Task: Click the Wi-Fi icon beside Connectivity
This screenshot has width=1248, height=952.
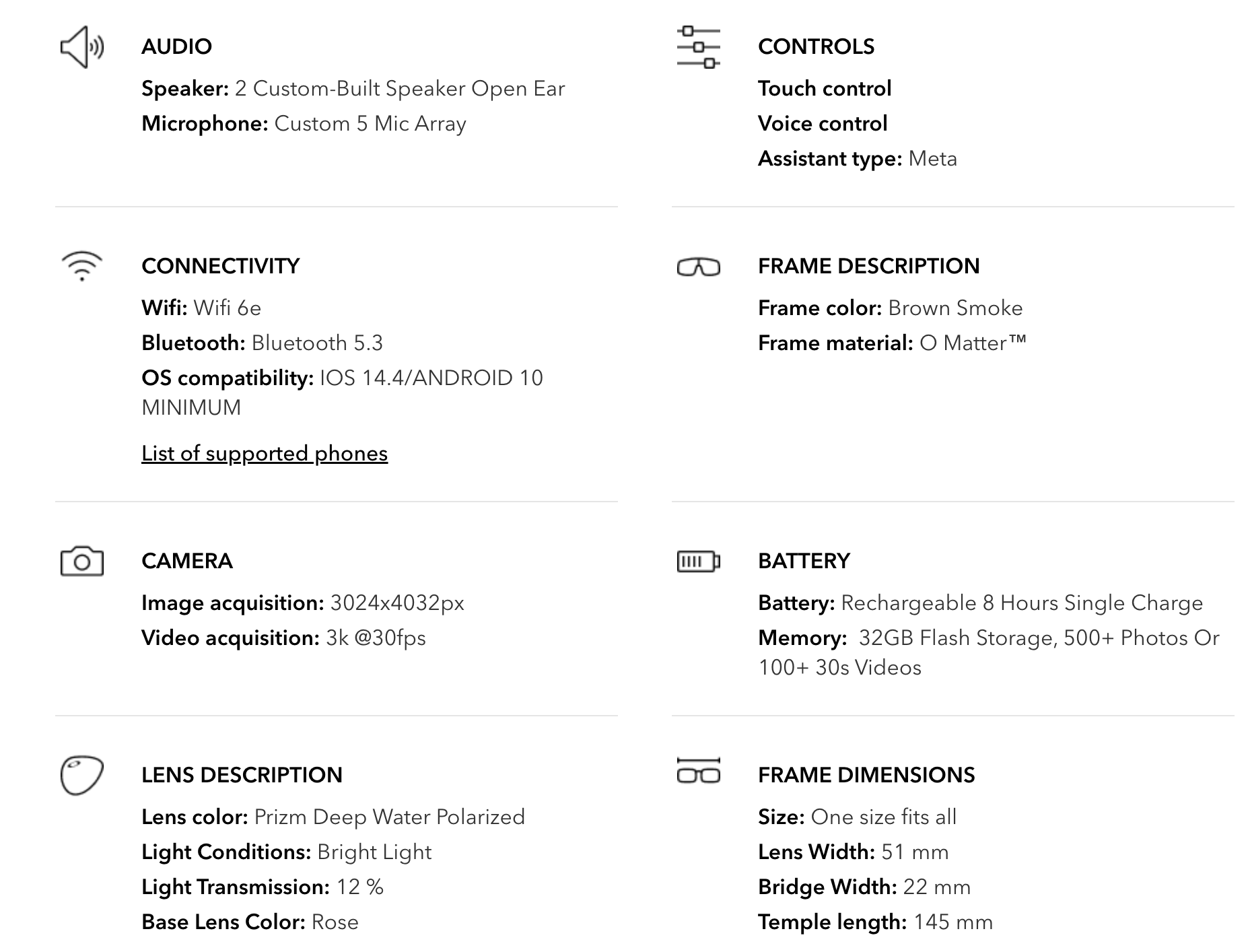Action: 81,266
